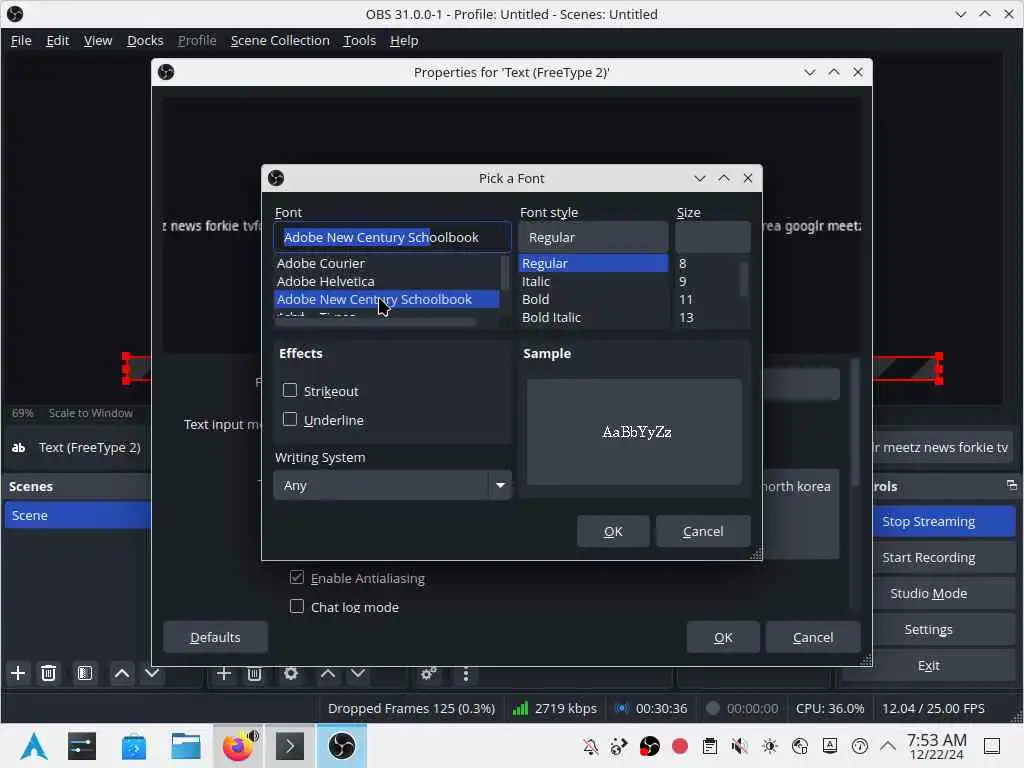Viewport: 1024px width, 768px height.
Task: Open the Edit menu
Action: click(57, 40)
